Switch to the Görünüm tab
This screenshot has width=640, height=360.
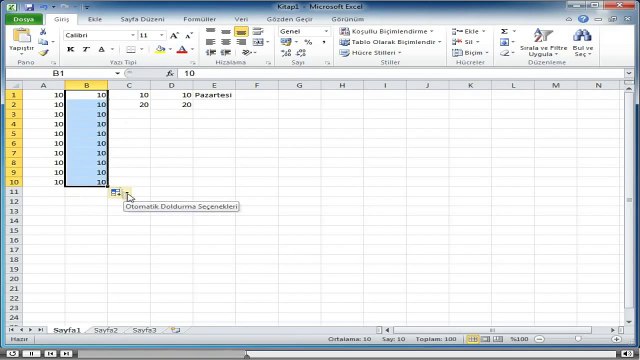pyautogui.click(x=347, y=19)
